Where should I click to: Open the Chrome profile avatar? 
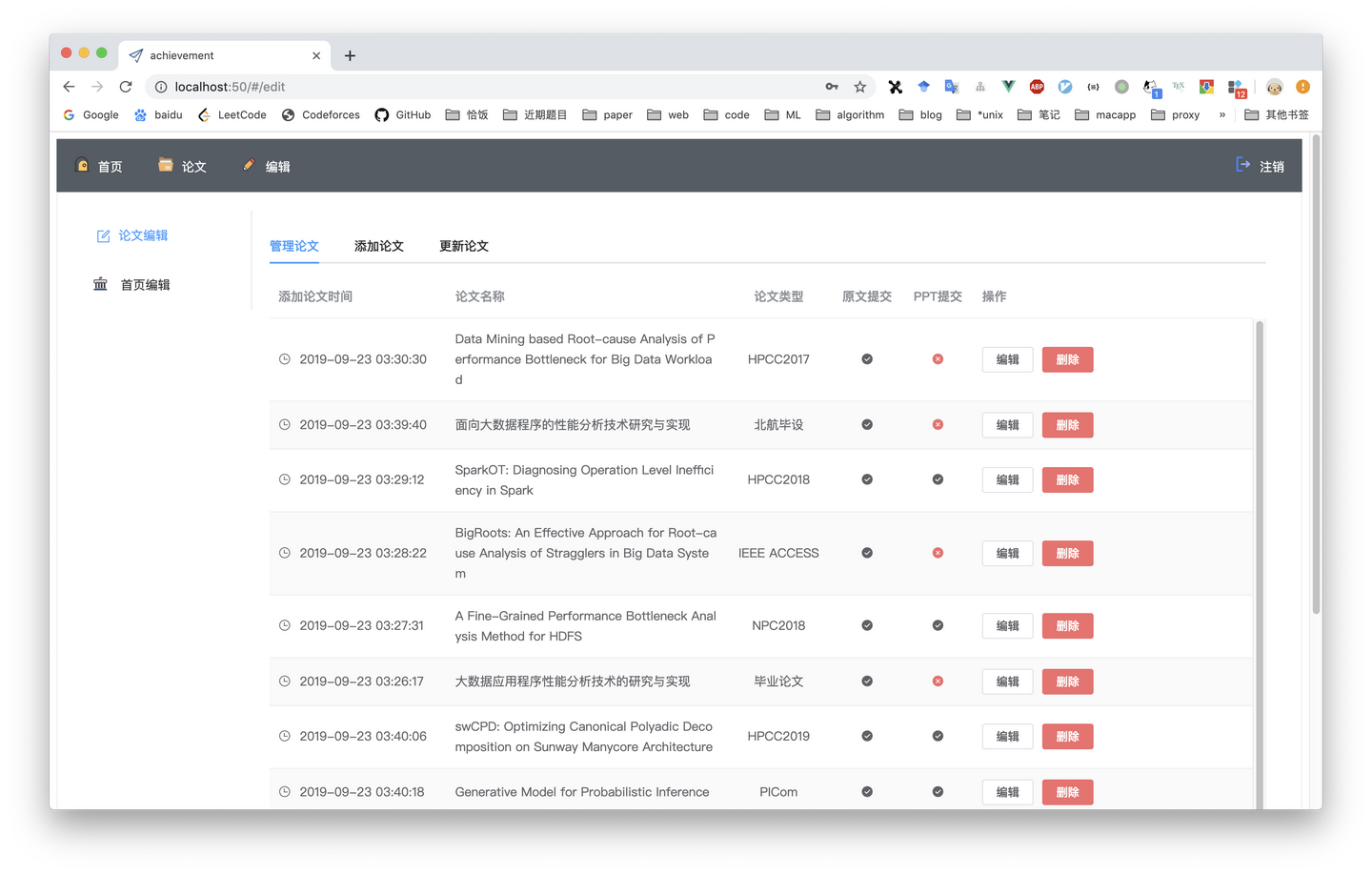pos(1275,87)
